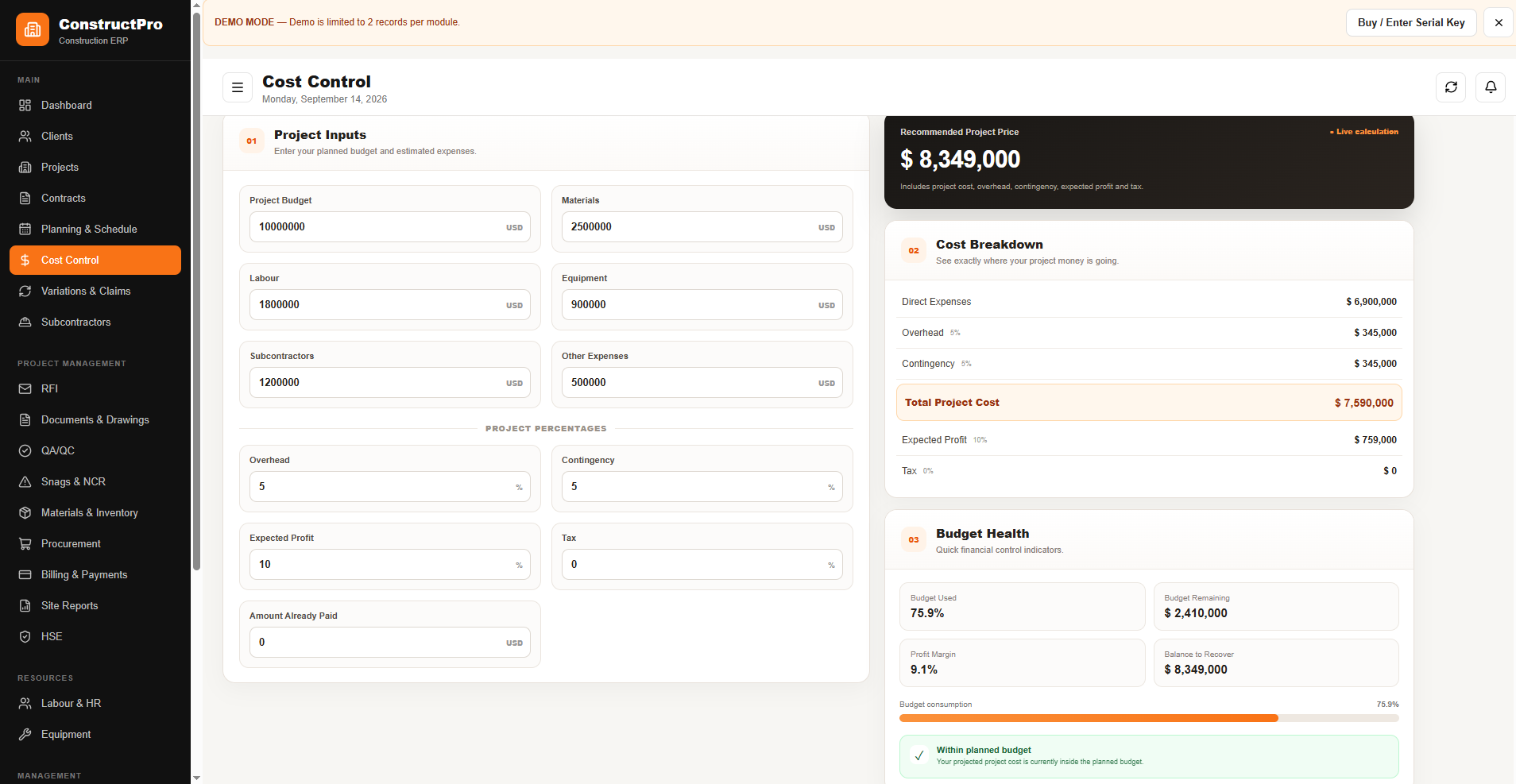
Task: Click the Equipment wrench icon
Action: tap(25, 735)
